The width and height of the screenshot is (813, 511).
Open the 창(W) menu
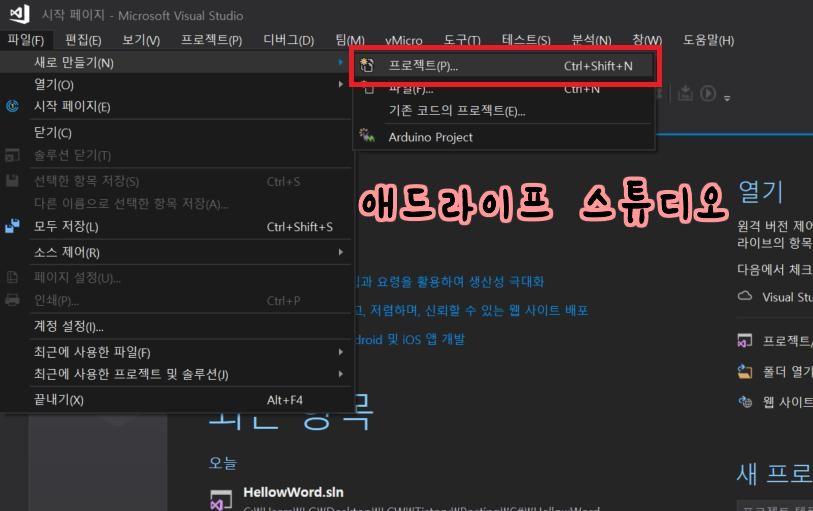[x=647, y=40]
